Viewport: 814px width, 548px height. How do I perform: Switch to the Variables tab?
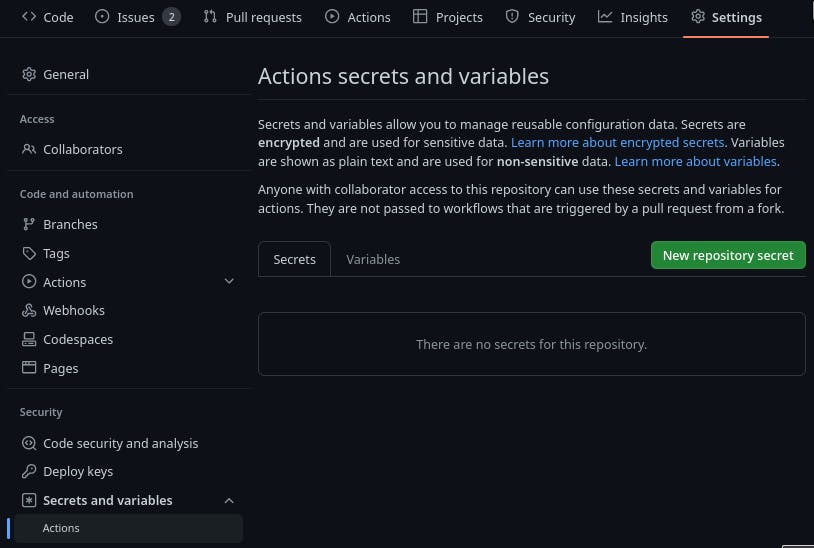click(373, 259)
